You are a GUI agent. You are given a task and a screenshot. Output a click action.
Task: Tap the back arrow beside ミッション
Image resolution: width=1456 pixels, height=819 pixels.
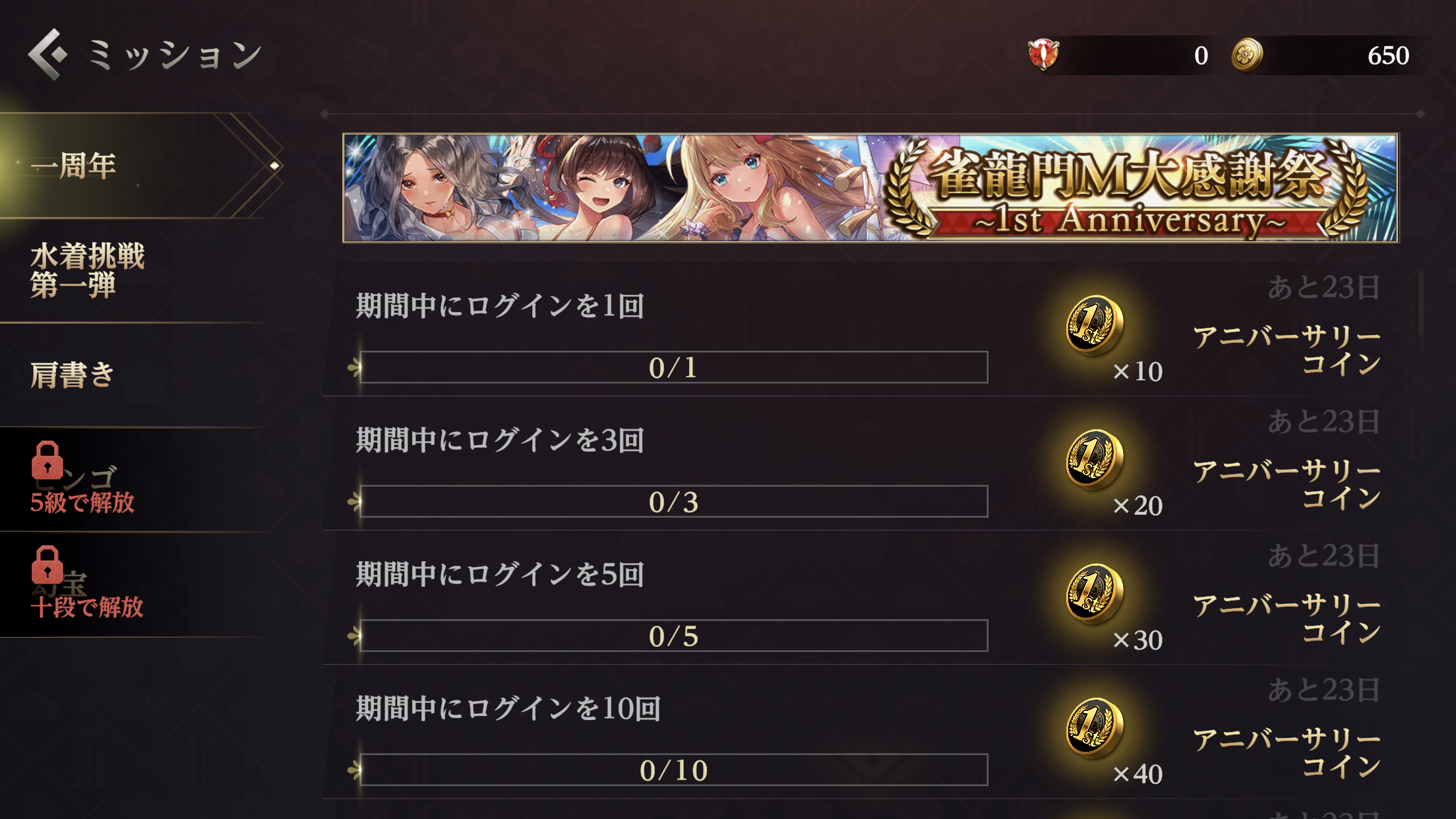pyautogui.click(x=48, y=54)
